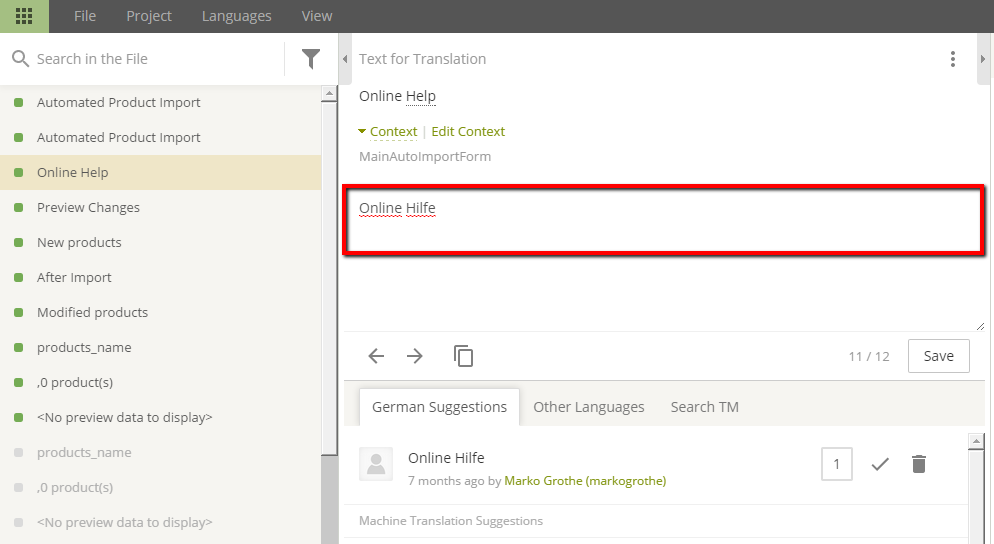Viewport: 994px width, 544px height.
Task: Click the Edit Context link
Action: tap(468, 132)
